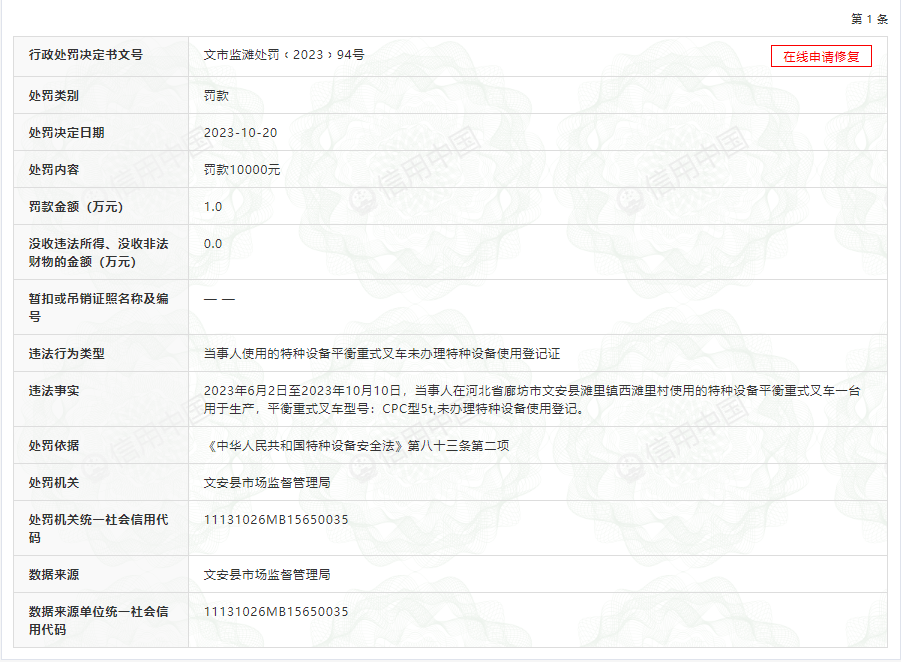
Task: Click the 没收违法所得 label cell
Action: coord(99,252)
